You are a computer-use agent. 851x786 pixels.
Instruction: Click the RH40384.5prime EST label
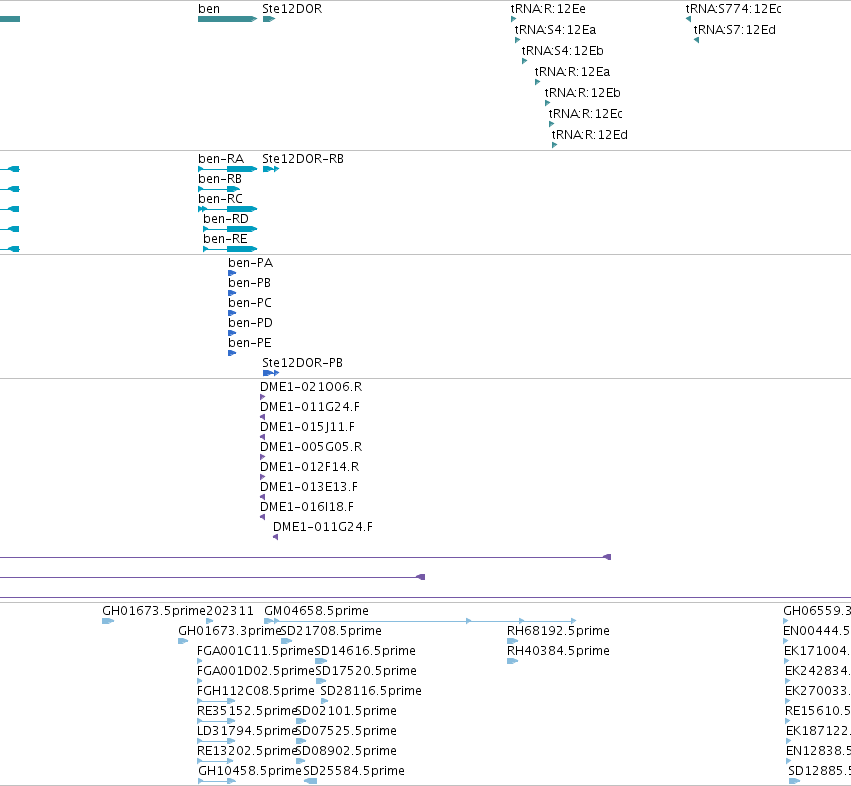558,651
